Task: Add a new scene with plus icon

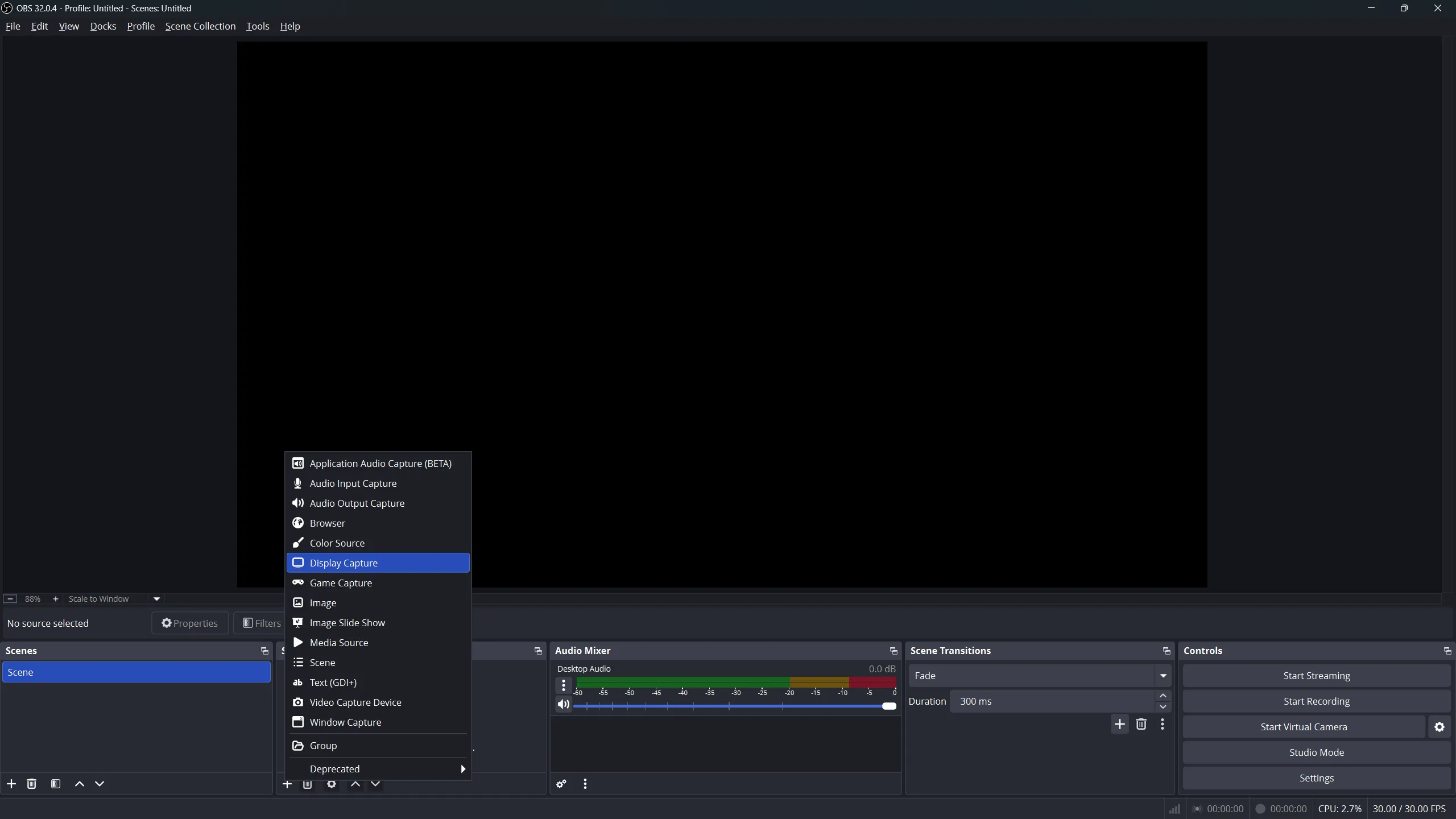Action: click(x=11, y=784)
